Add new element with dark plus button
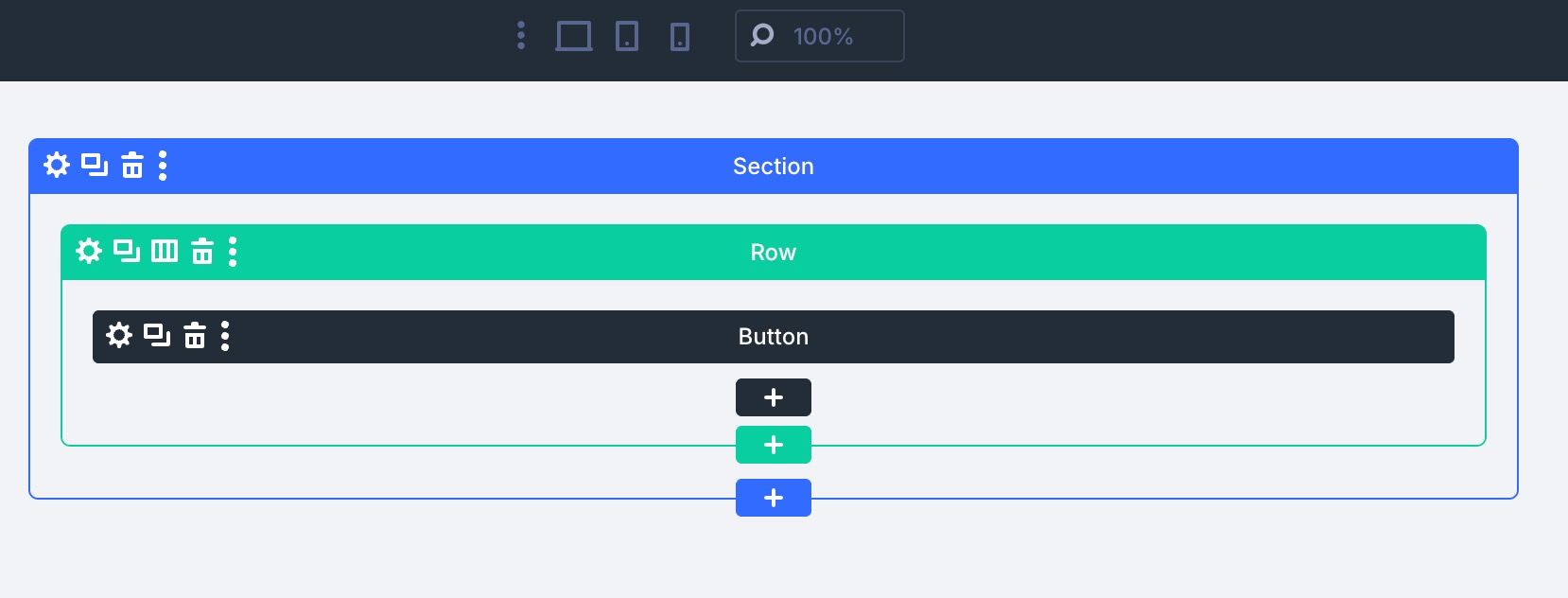Screen dimensions: 1568x598 (774, 397)
